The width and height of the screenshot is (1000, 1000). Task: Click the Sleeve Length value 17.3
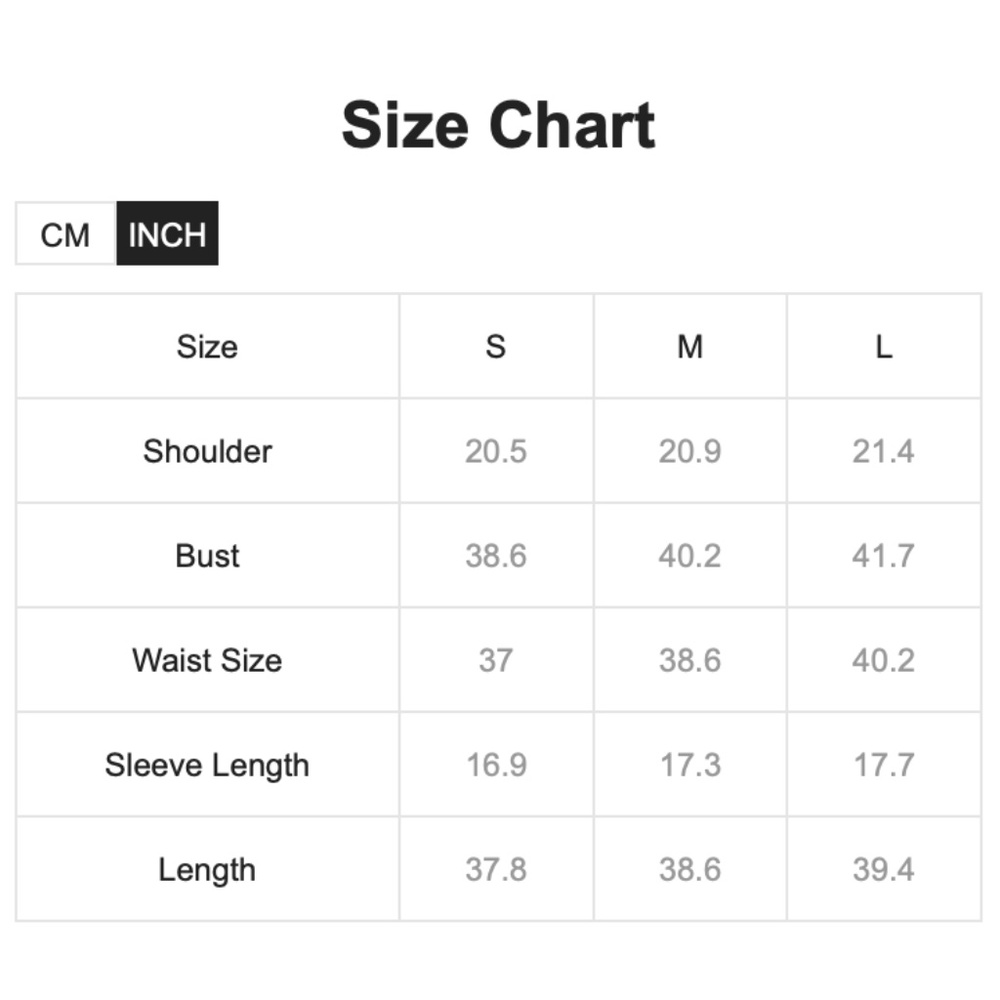point(690,765)
